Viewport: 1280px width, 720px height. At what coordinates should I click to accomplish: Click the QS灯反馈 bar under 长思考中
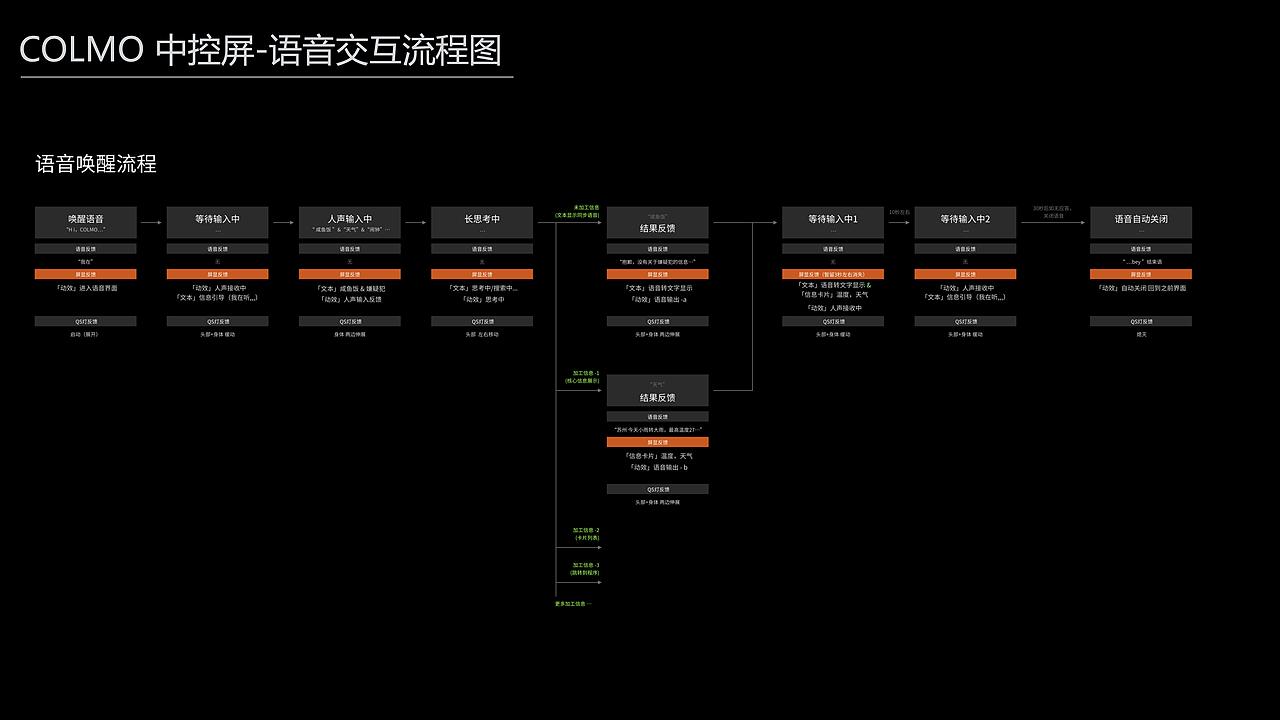coord(482,322)
